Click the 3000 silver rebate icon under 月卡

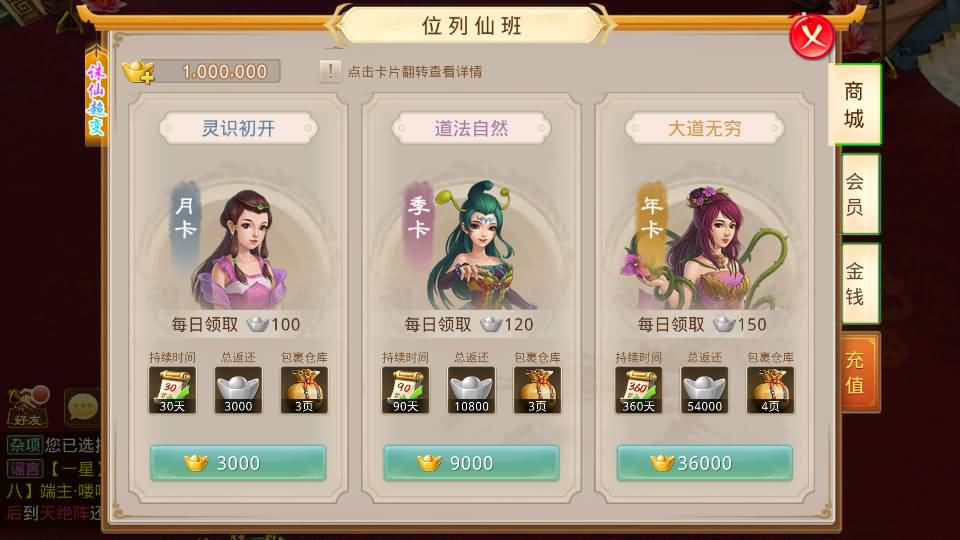click(238, 390)
